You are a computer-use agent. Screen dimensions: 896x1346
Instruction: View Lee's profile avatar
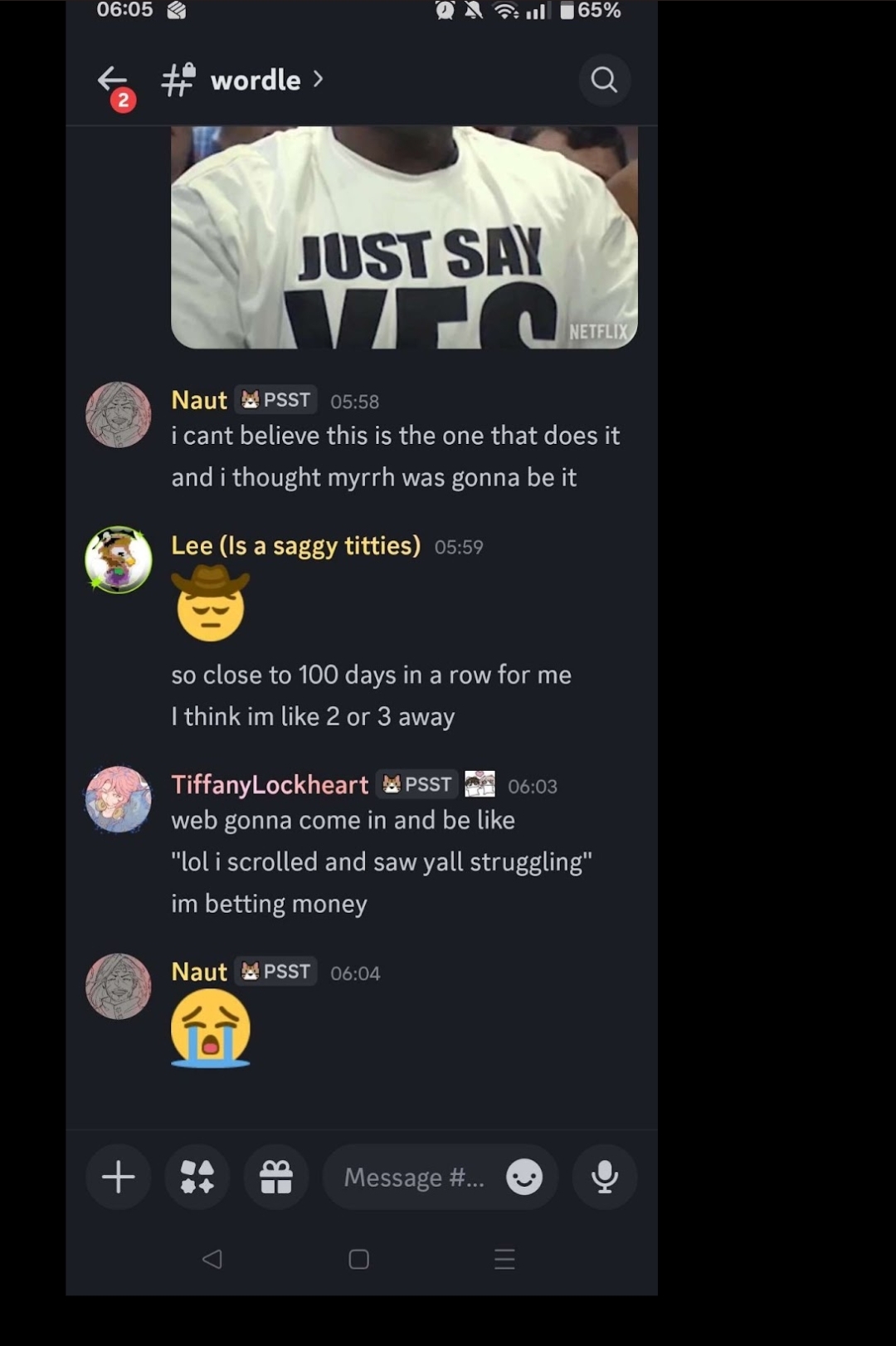tap(119, 559)
